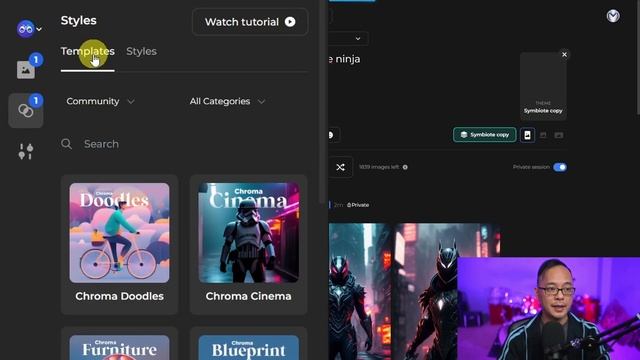Switch to the Templates tab
This screenshot has width=640, height=360.
tap(87, 51)
